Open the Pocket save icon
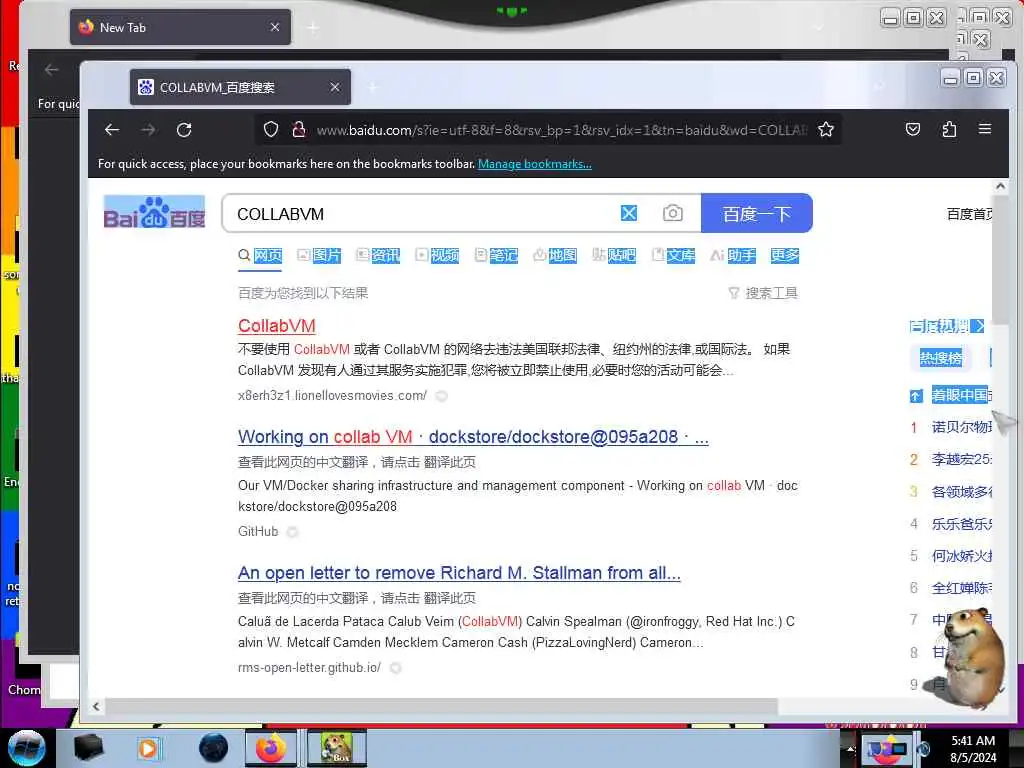1024x768 pixels. coord(913,129)
